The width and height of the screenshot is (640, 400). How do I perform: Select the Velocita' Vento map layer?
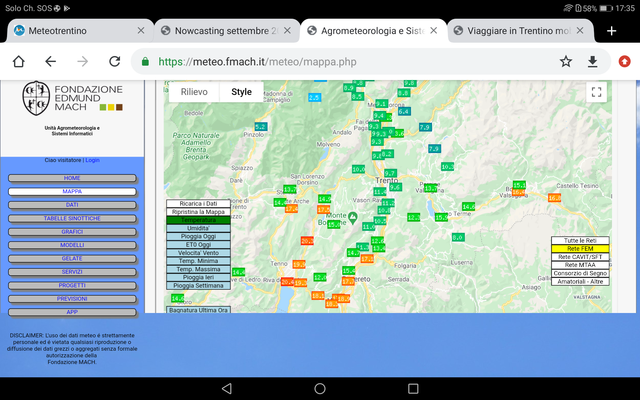(198, 253)
